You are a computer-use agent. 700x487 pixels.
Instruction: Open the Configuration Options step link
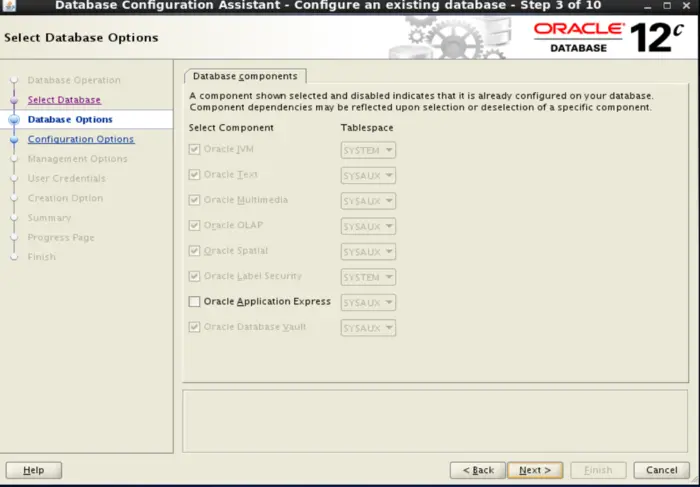[81, 139]
